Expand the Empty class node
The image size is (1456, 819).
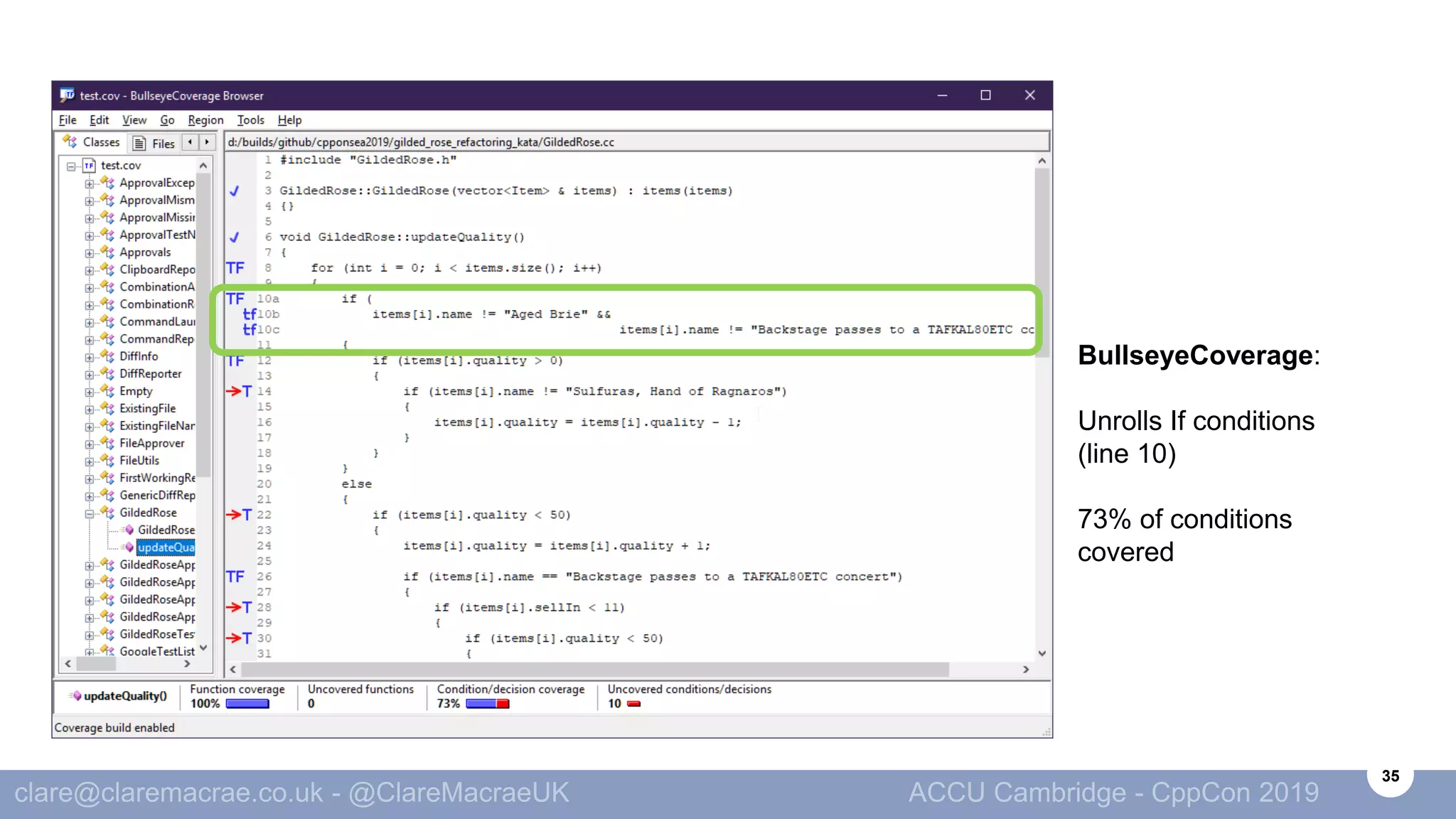[x=89, y=392]
